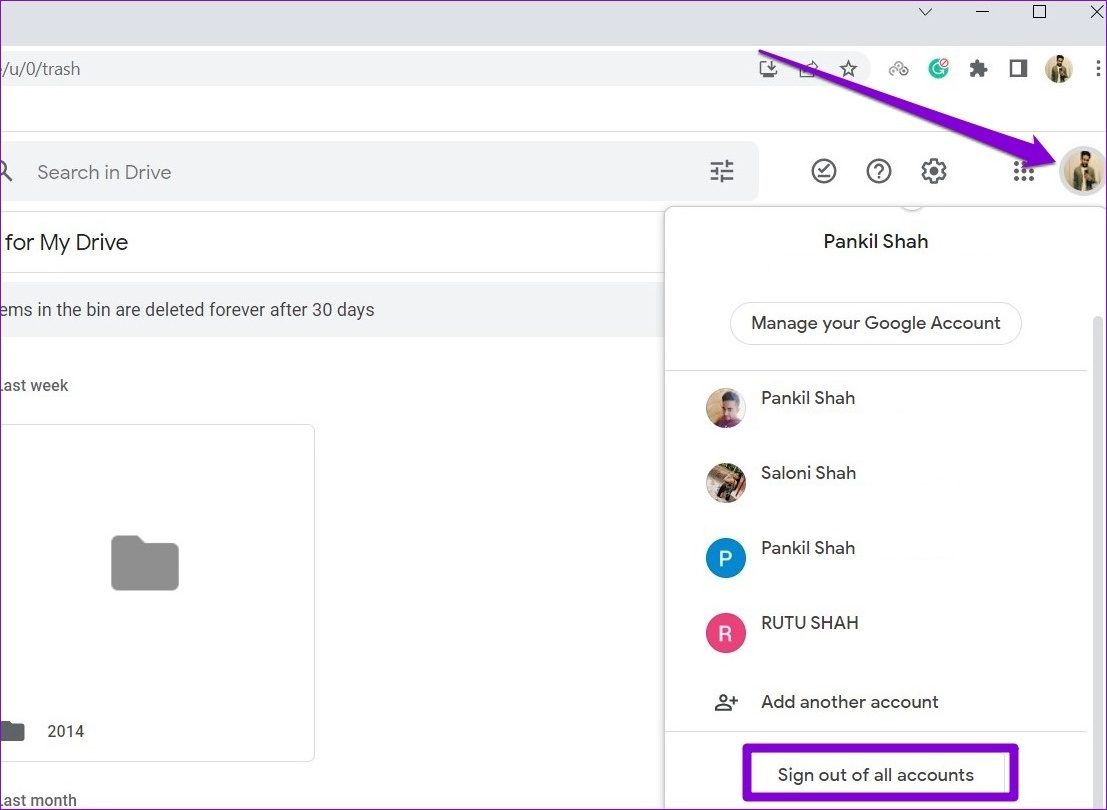Open the Google apps grid
Viewport: 1107px width, 810px height.
1023,171
